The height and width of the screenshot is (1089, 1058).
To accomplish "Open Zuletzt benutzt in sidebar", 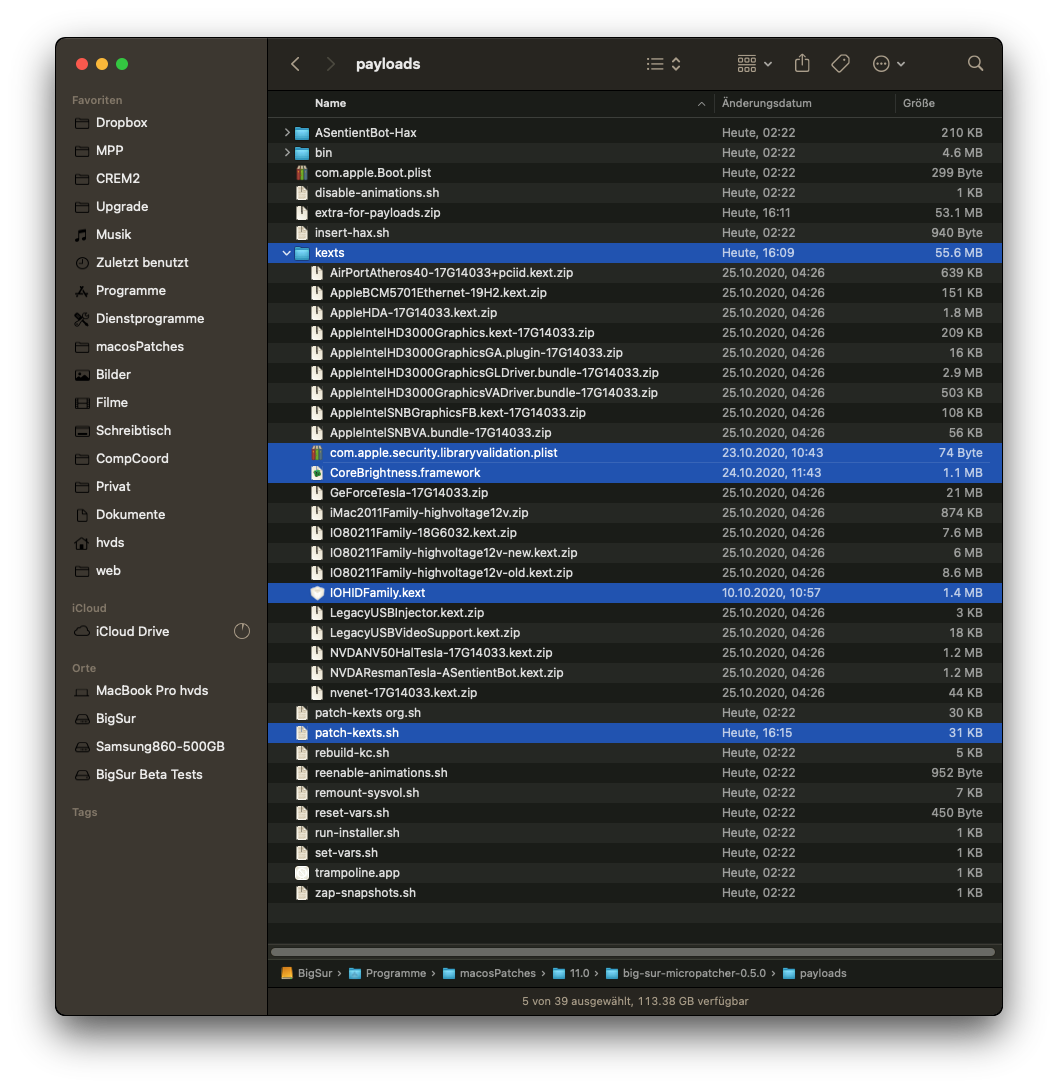I will click(x=142, y=263).
